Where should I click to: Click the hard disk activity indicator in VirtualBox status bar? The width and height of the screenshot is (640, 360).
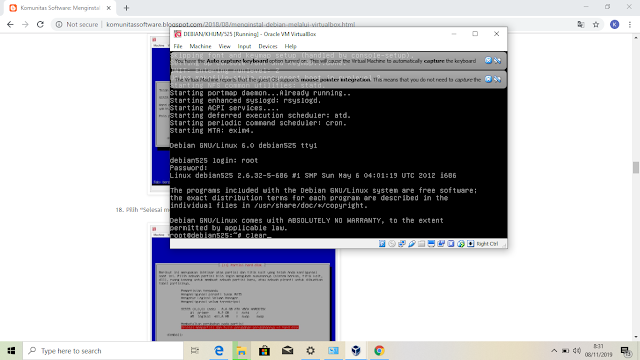[x=382, y=244]
